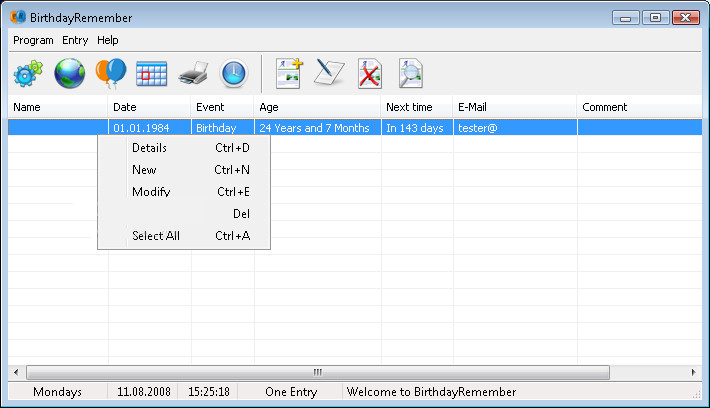Click the printer icon to print

(193, 73)
